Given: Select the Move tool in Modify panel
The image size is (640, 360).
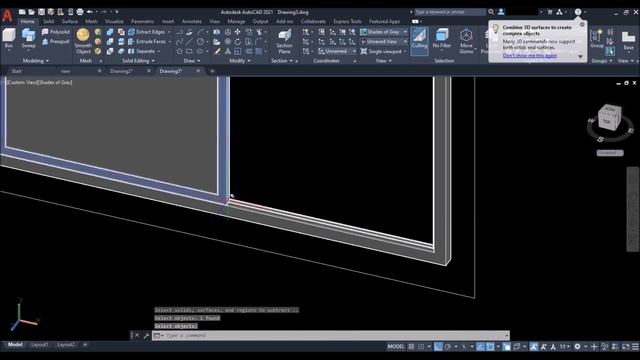Looking at the screenshot, I should pos(238,32).
